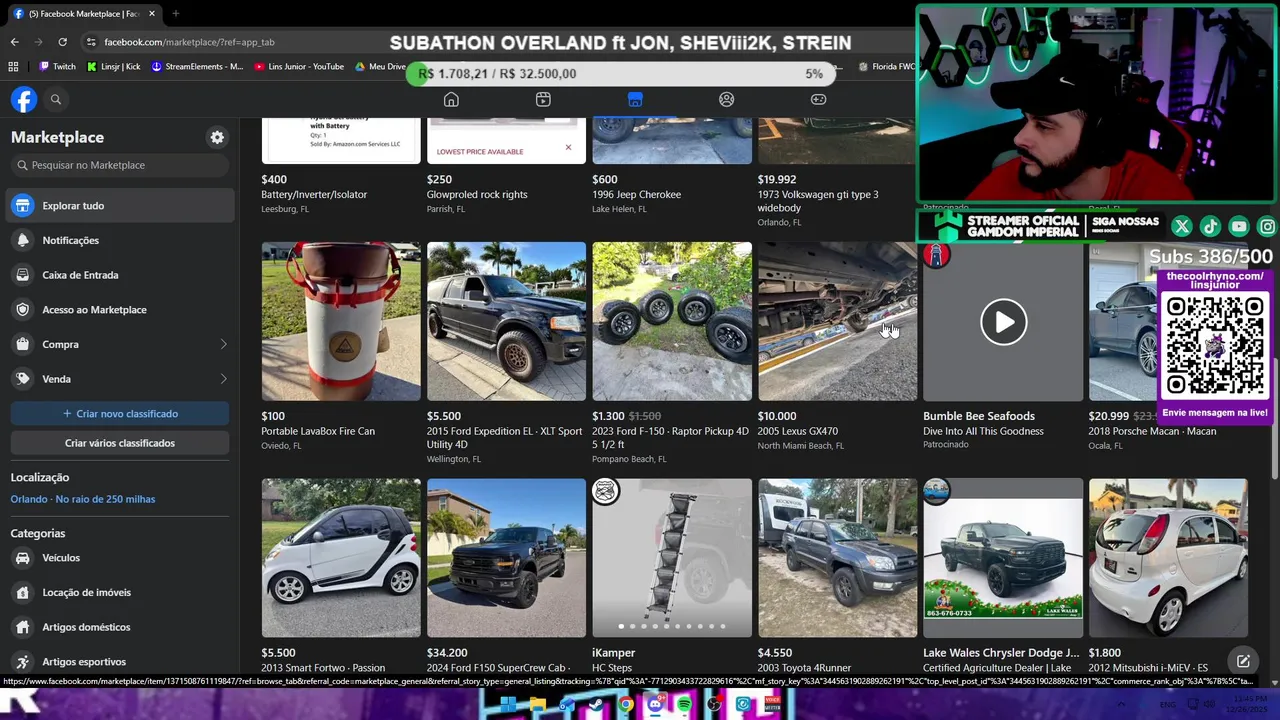Viewport: 1280px width, 720px height.
Task: Open Caixa de Entrada
Action: tap(120, 275)
